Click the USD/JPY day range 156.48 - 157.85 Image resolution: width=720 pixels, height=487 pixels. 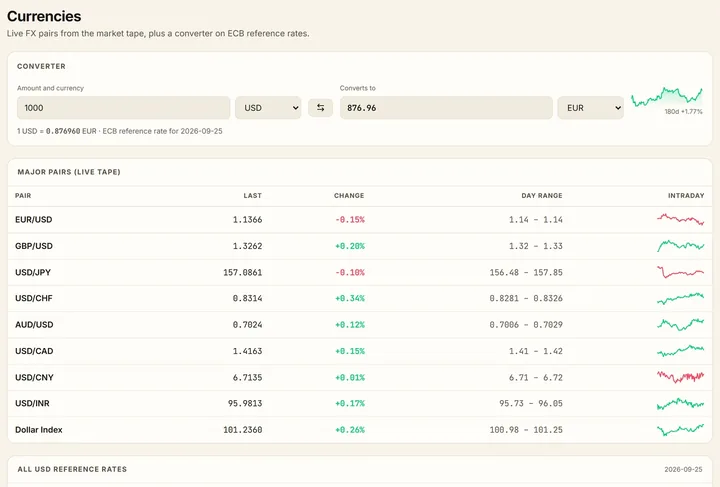[526, 272]
